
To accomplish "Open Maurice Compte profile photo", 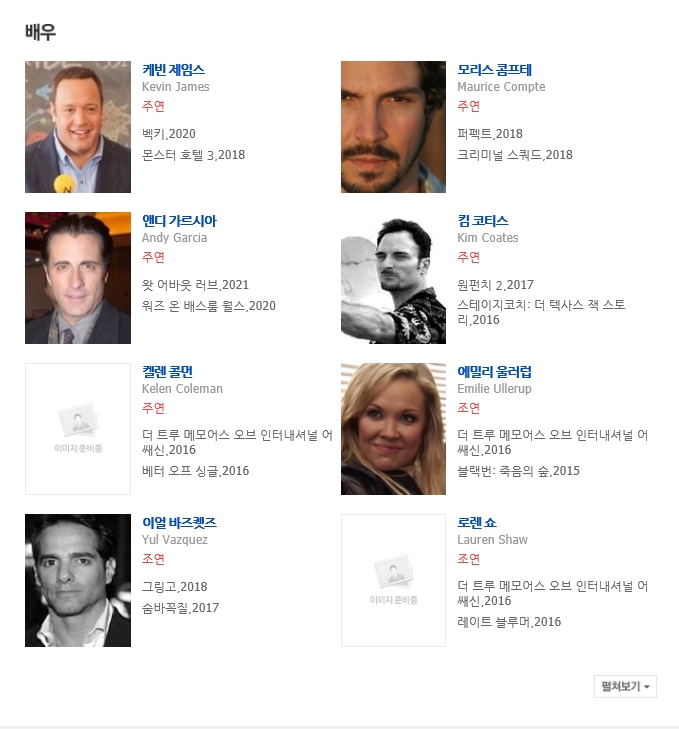I will (x=393, y=126).
